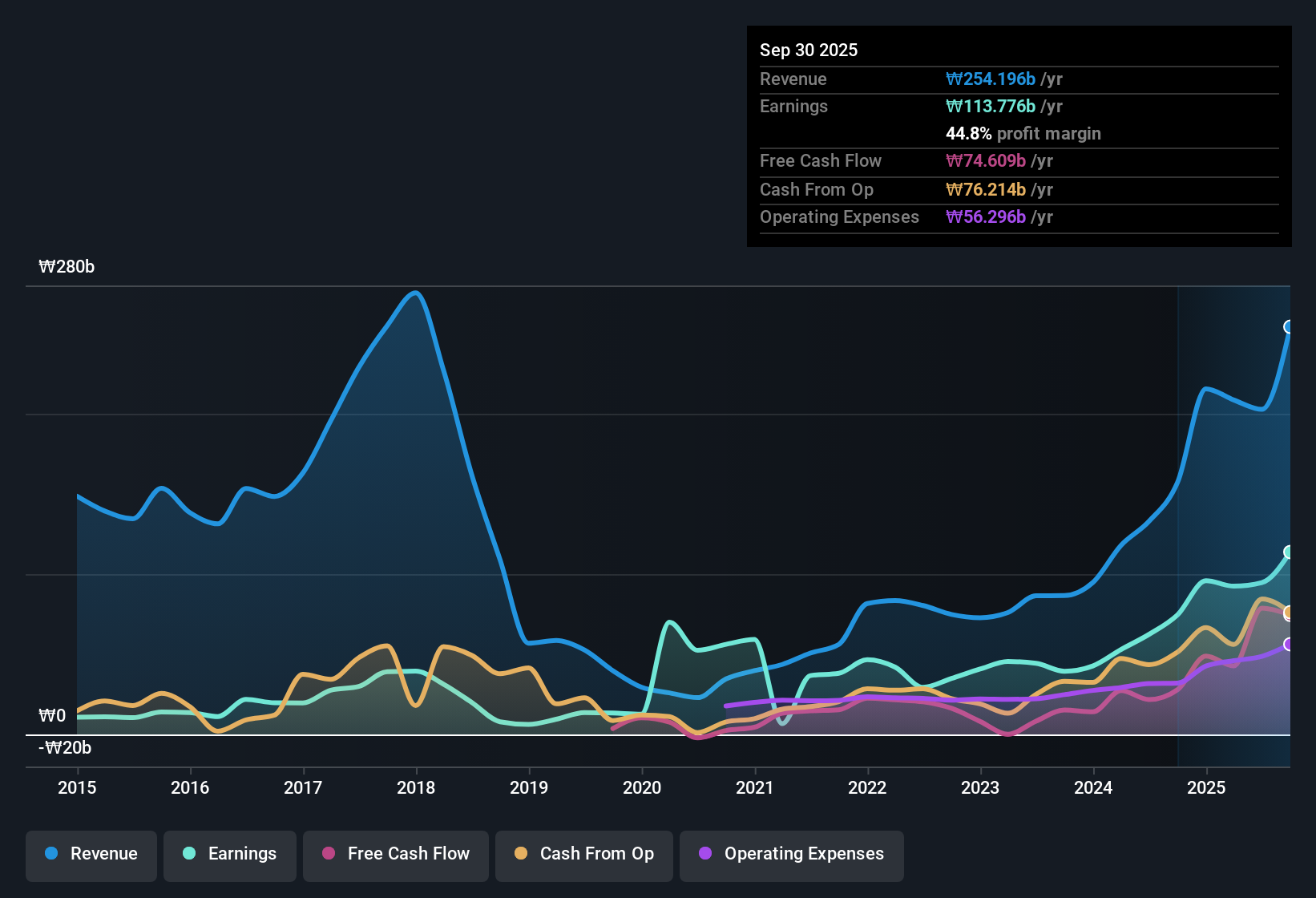Expand the Free Cash Flow legend entry
Viewport: 1316px width, 898px height.
(x=395, y=854)
